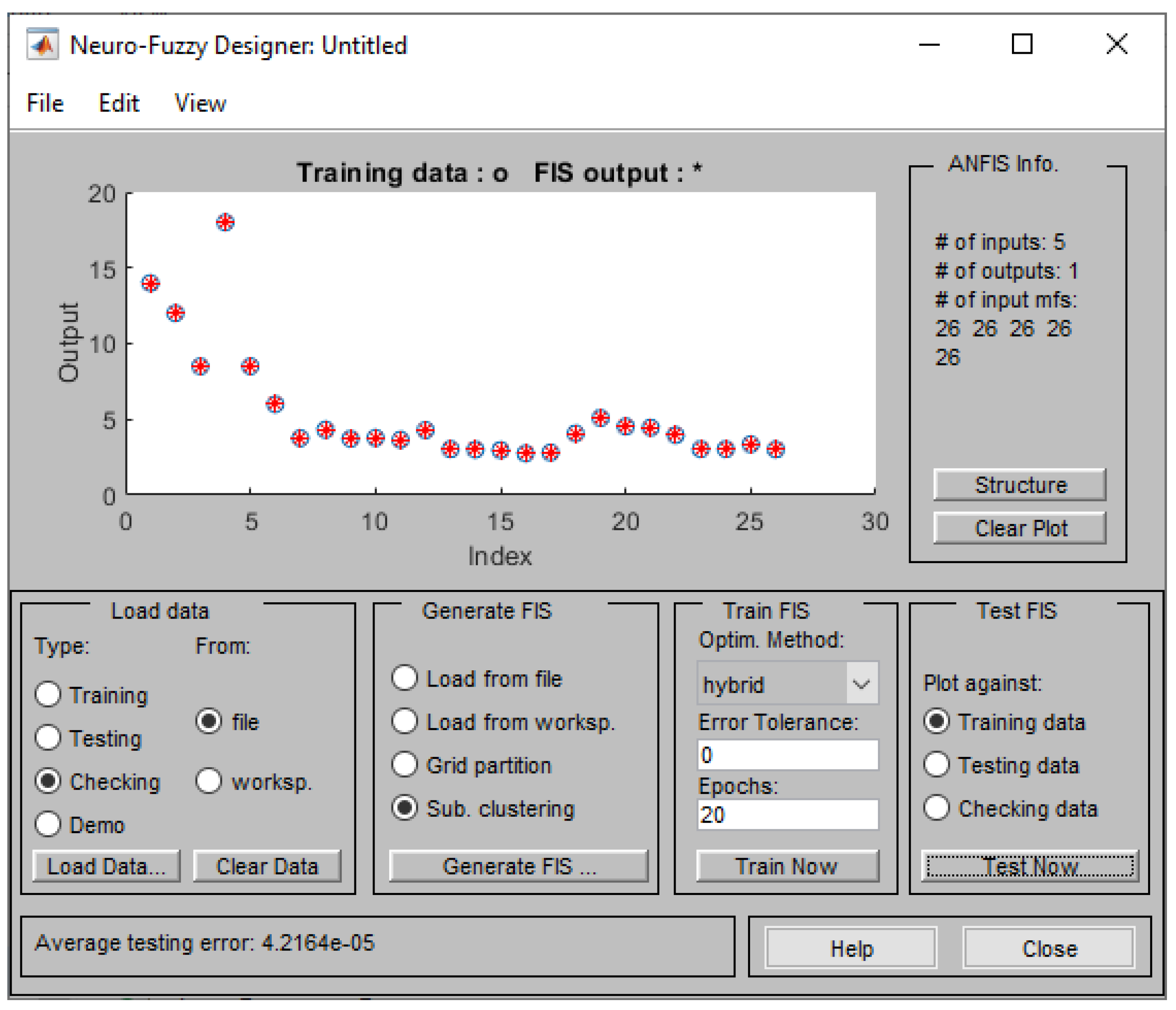The width and height of the screenshot is (1176, 1010).
Task: Click the MATLAB logo icon in title bar
Action: [x=43, y=44]
